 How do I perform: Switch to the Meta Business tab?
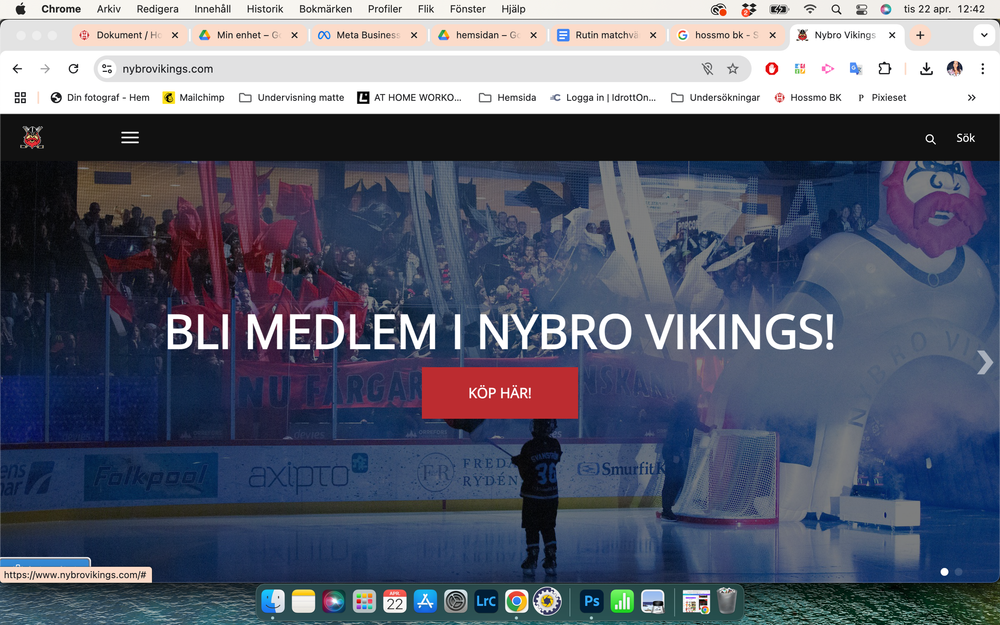pos(367,35)
